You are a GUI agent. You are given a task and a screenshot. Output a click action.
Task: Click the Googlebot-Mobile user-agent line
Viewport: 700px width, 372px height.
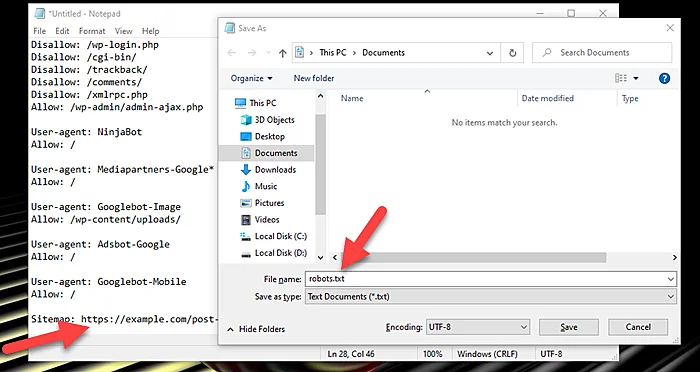[108, 282]
